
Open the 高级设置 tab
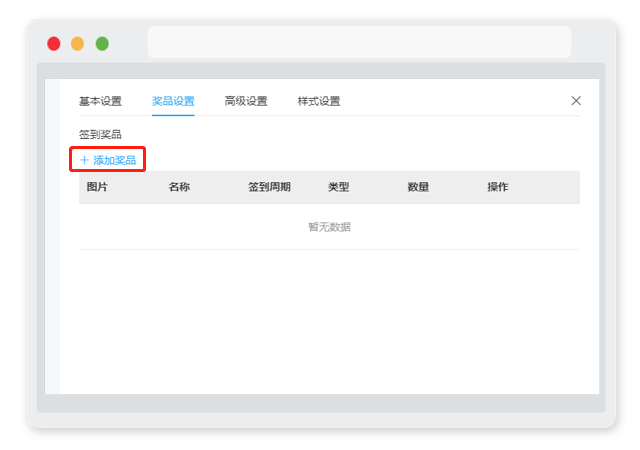coord(246,101)
